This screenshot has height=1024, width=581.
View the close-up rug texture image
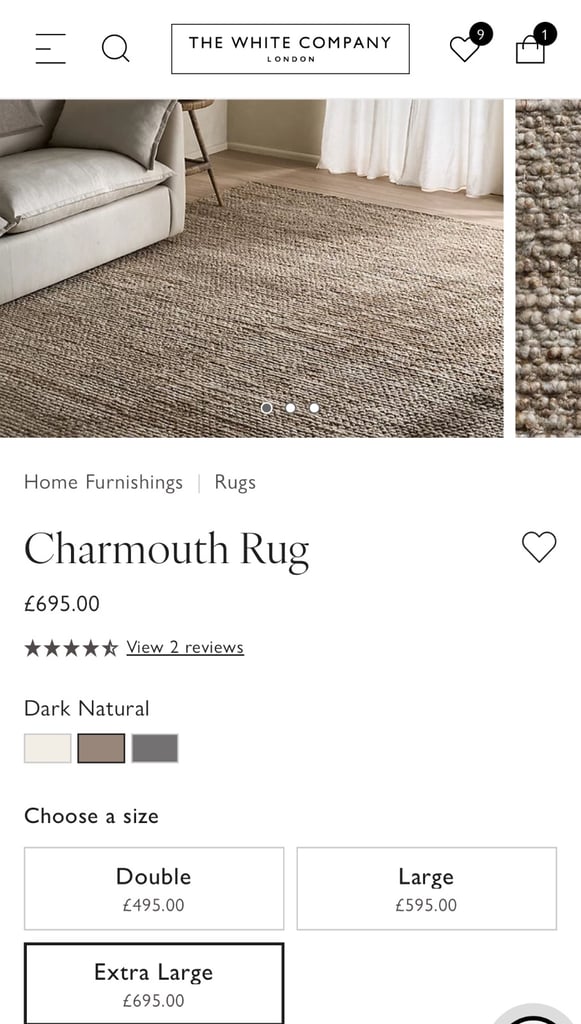pos(548,268)
